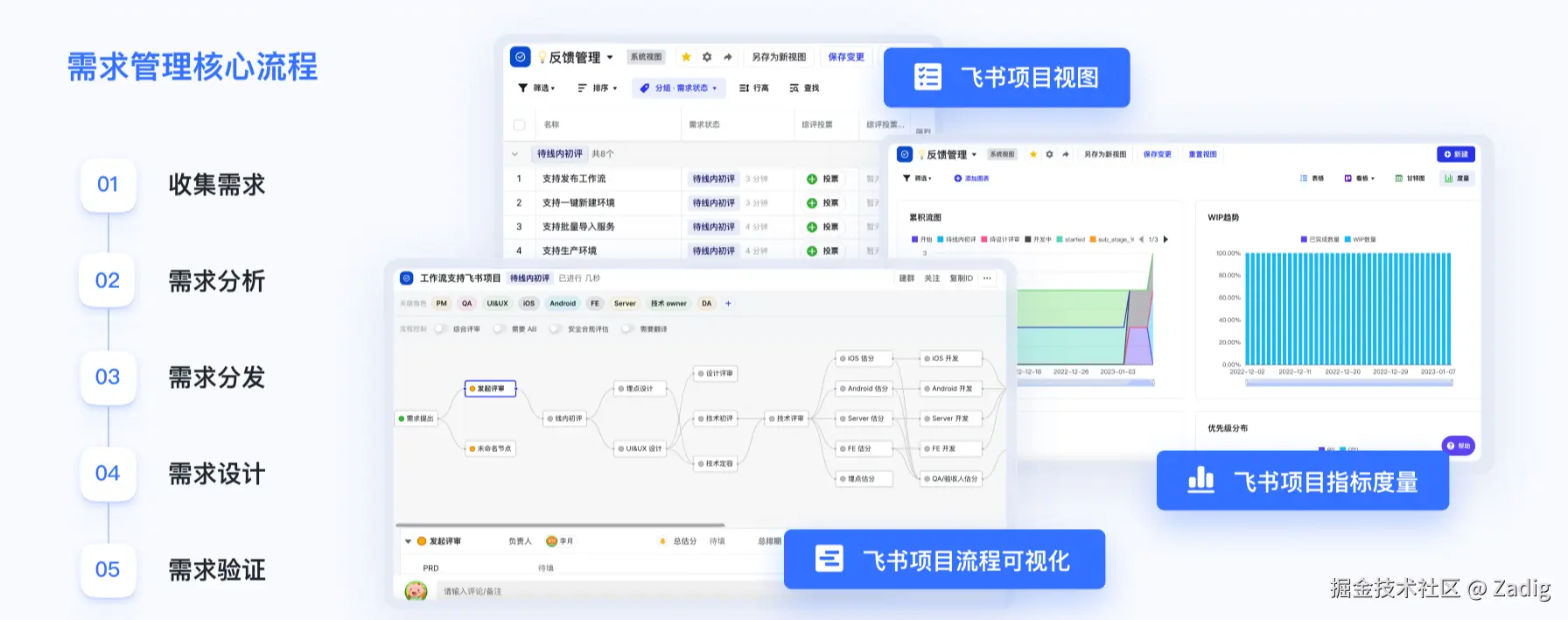Open the three-dots menu in workflow window
1568x620 pixels.
(987, 278)
